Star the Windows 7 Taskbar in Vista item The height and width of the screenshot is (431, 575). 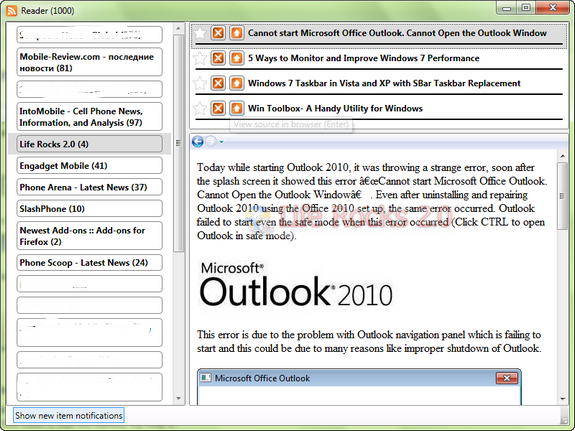tap(200, 83)
